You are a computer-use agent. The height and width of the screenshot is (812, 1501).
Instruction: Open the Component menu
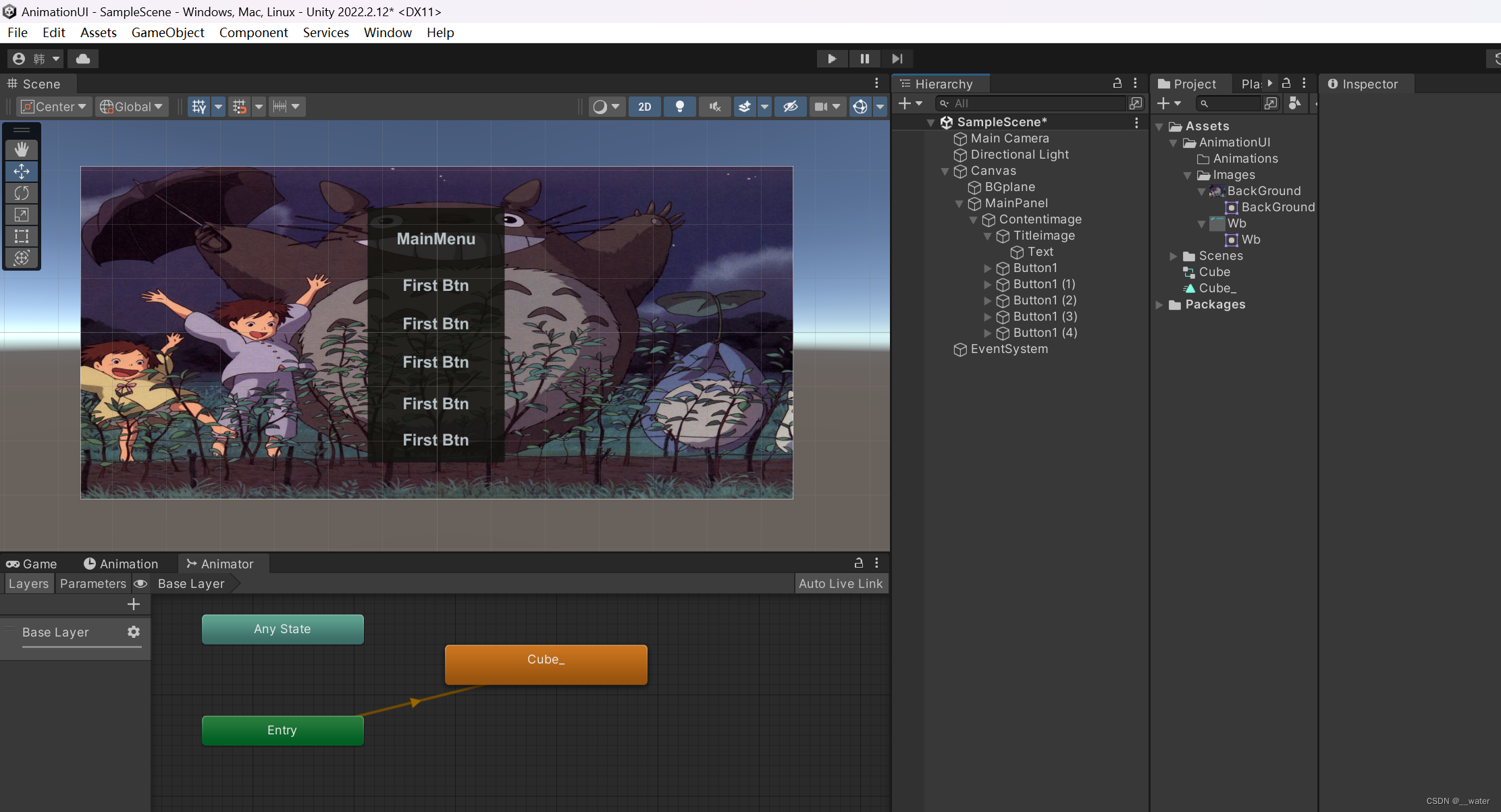tap(253, 32)
